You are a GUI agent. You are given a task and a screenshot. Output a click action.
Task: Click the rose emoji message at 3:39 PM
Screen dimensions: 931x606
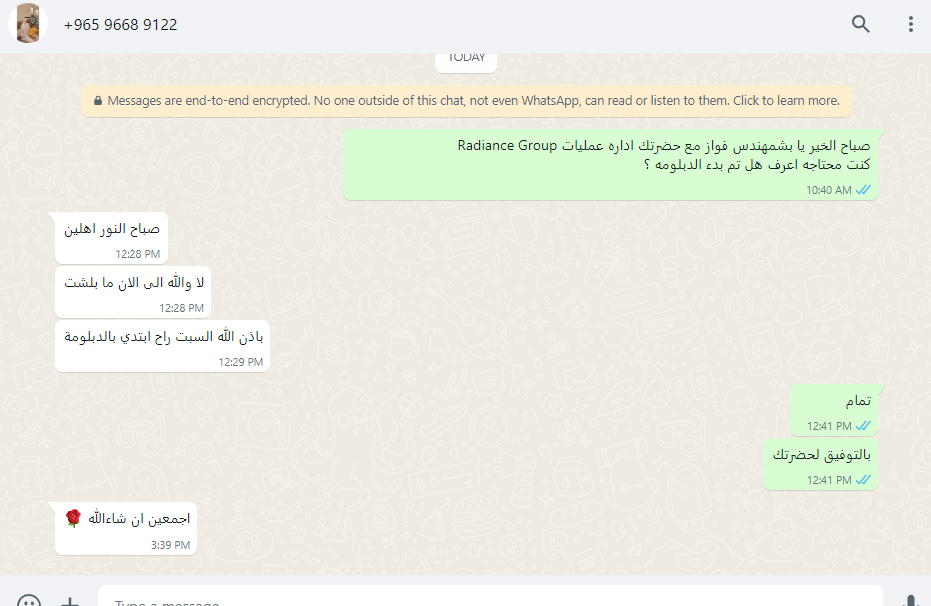point(126,529)
